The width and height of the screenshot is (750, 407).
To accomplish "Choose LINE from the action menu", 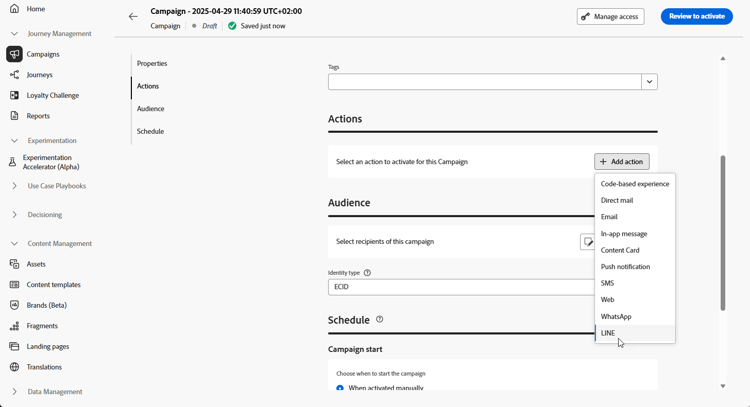I will [x=608, y=333].
